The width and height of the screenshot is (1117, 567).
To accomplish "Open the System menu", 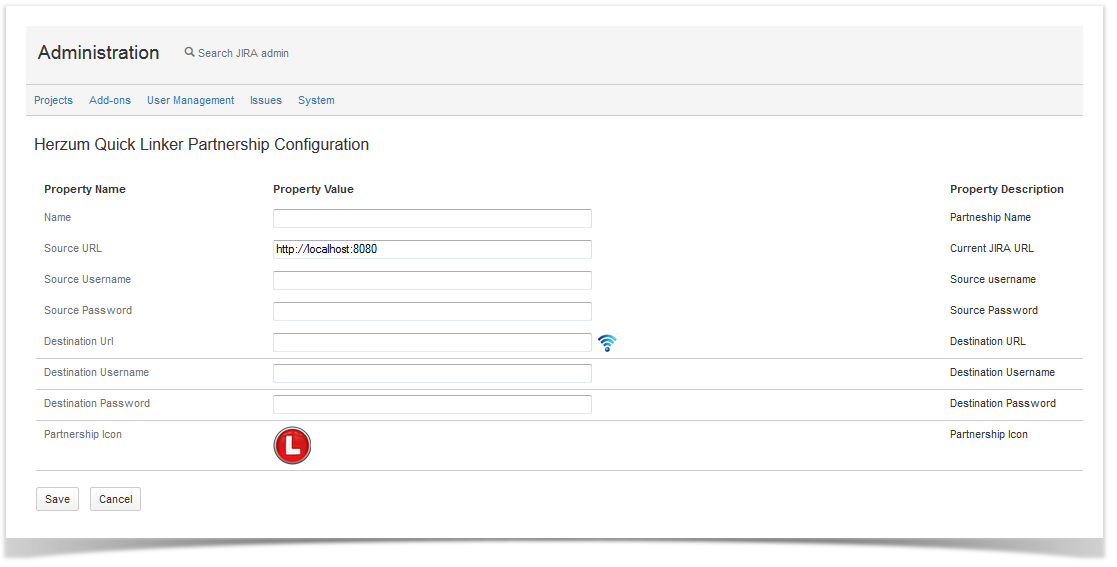I will pyautogui.click(x=316, y=100).
